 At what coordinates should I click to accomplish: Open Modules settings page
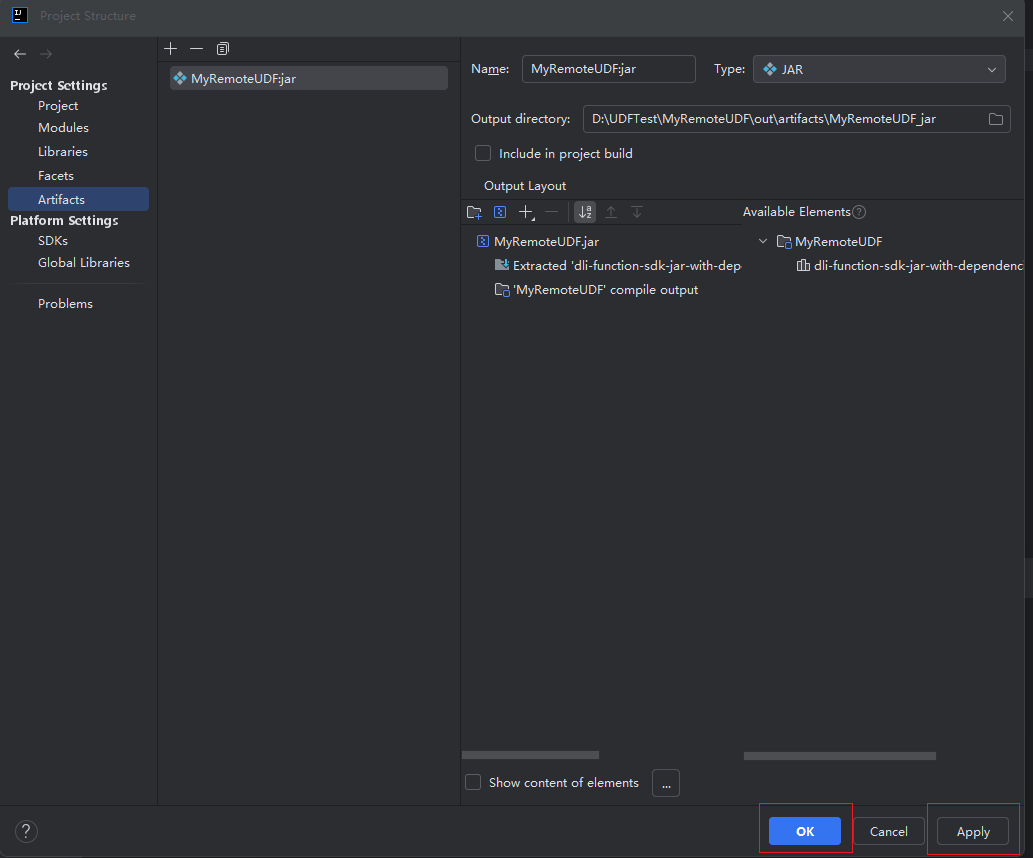(x=63, y=128)
